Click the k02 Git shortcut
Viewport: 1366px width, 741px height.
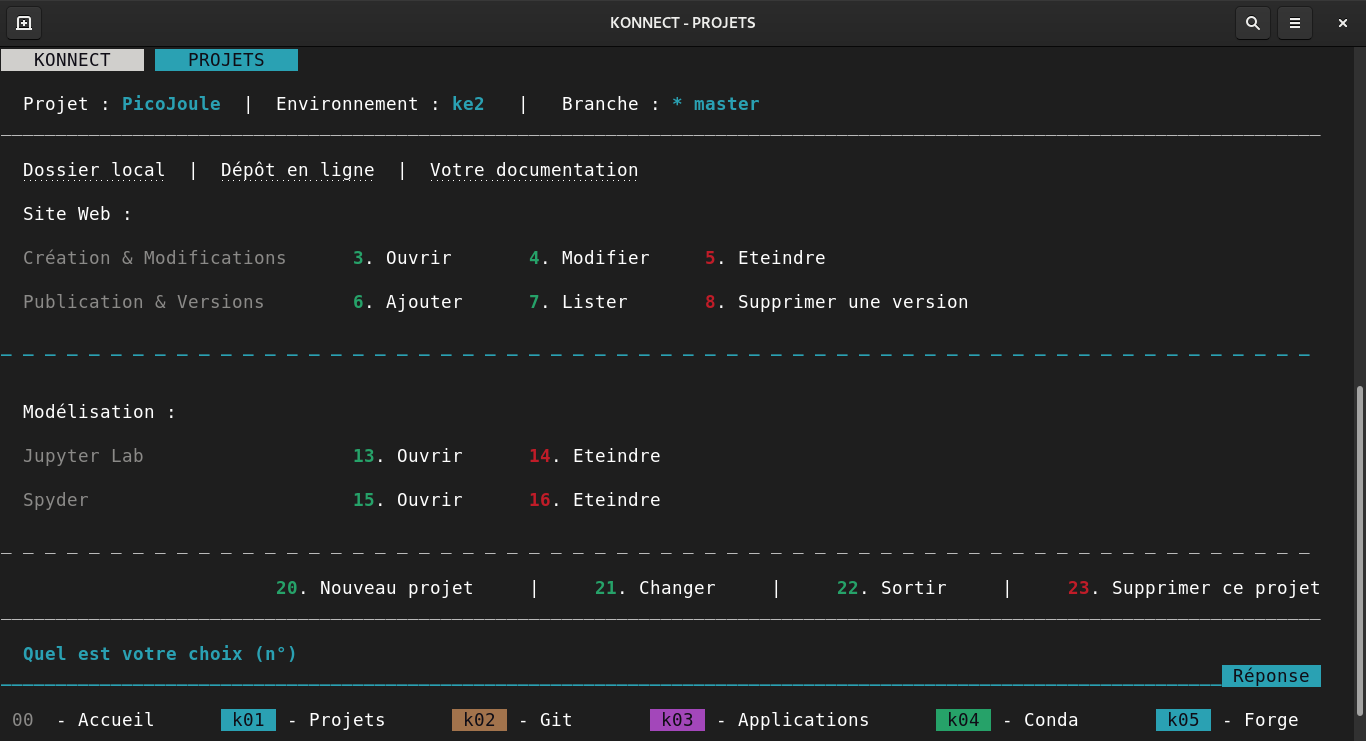click(x=512, y=720)
